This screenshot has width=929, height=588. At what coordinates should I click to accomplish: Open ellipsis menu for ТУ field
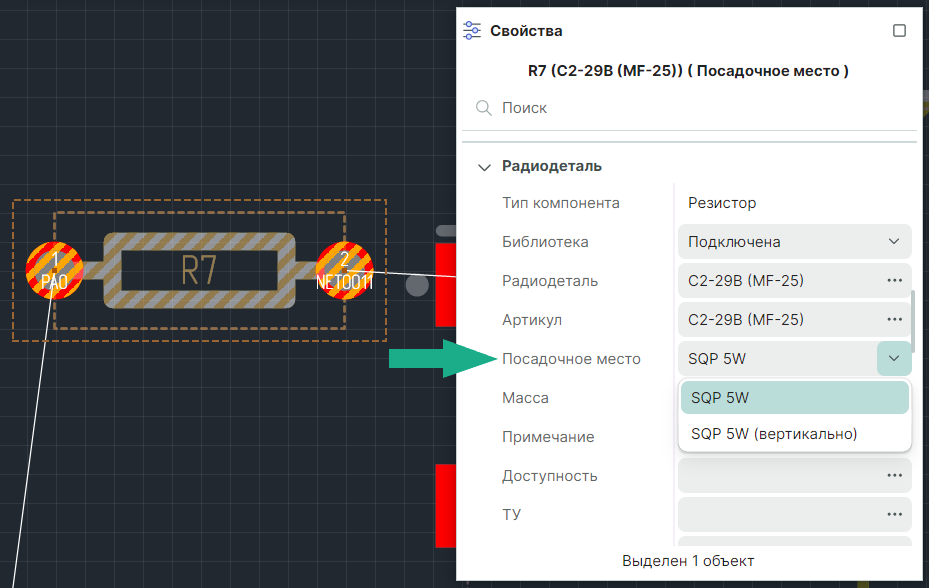coord(894,515)
